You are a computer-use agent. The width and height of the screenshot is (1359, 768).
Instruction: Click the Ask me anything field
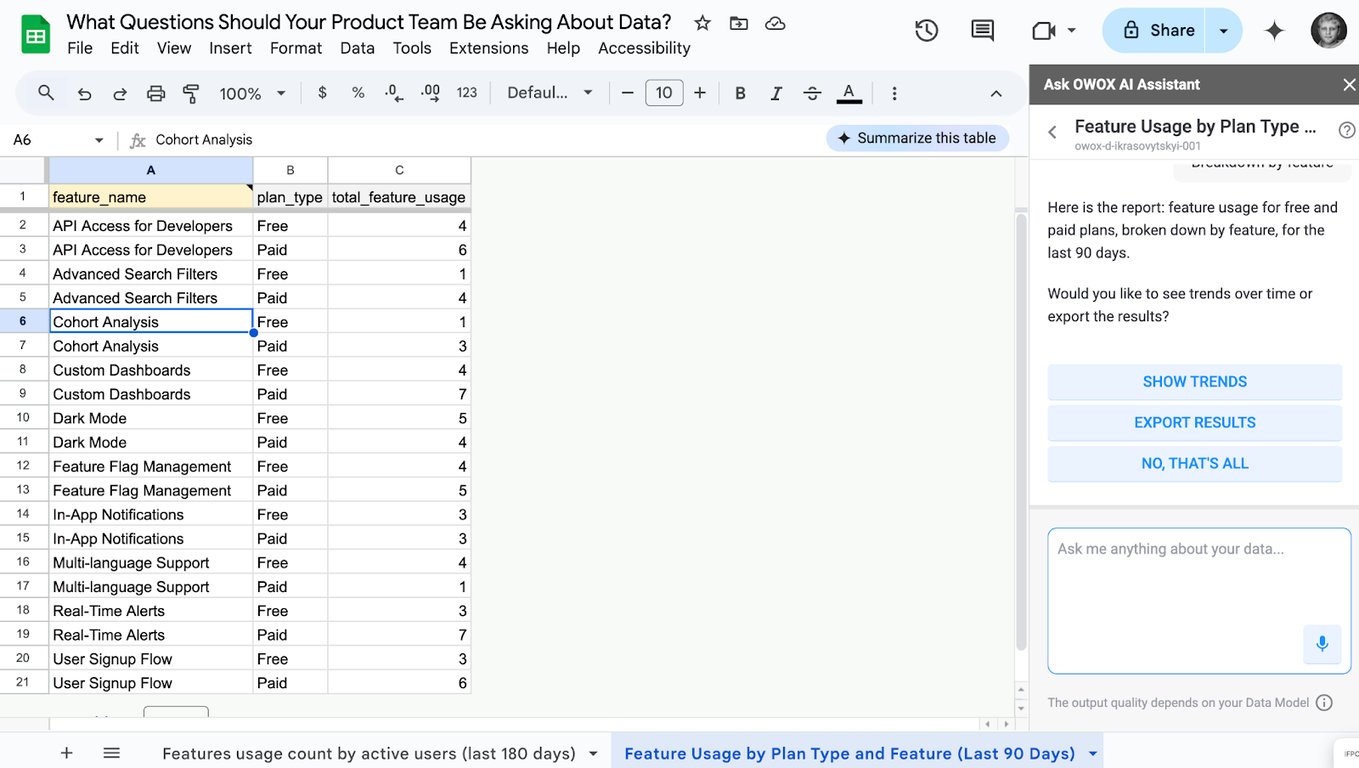[x=1199, y=601]
